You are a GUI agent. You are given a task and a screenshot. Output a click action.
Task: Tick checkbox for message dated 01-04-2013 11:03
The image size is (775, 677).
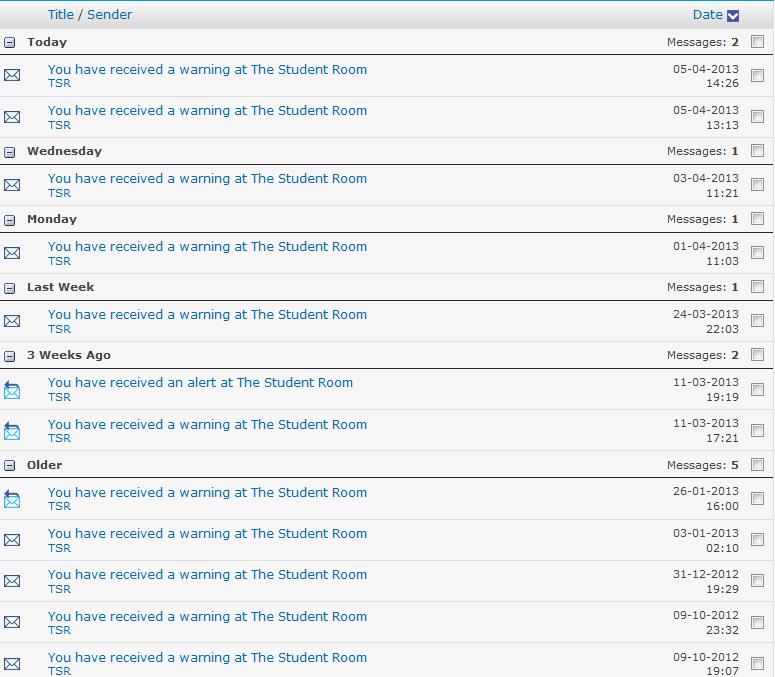tap(757, 253)
